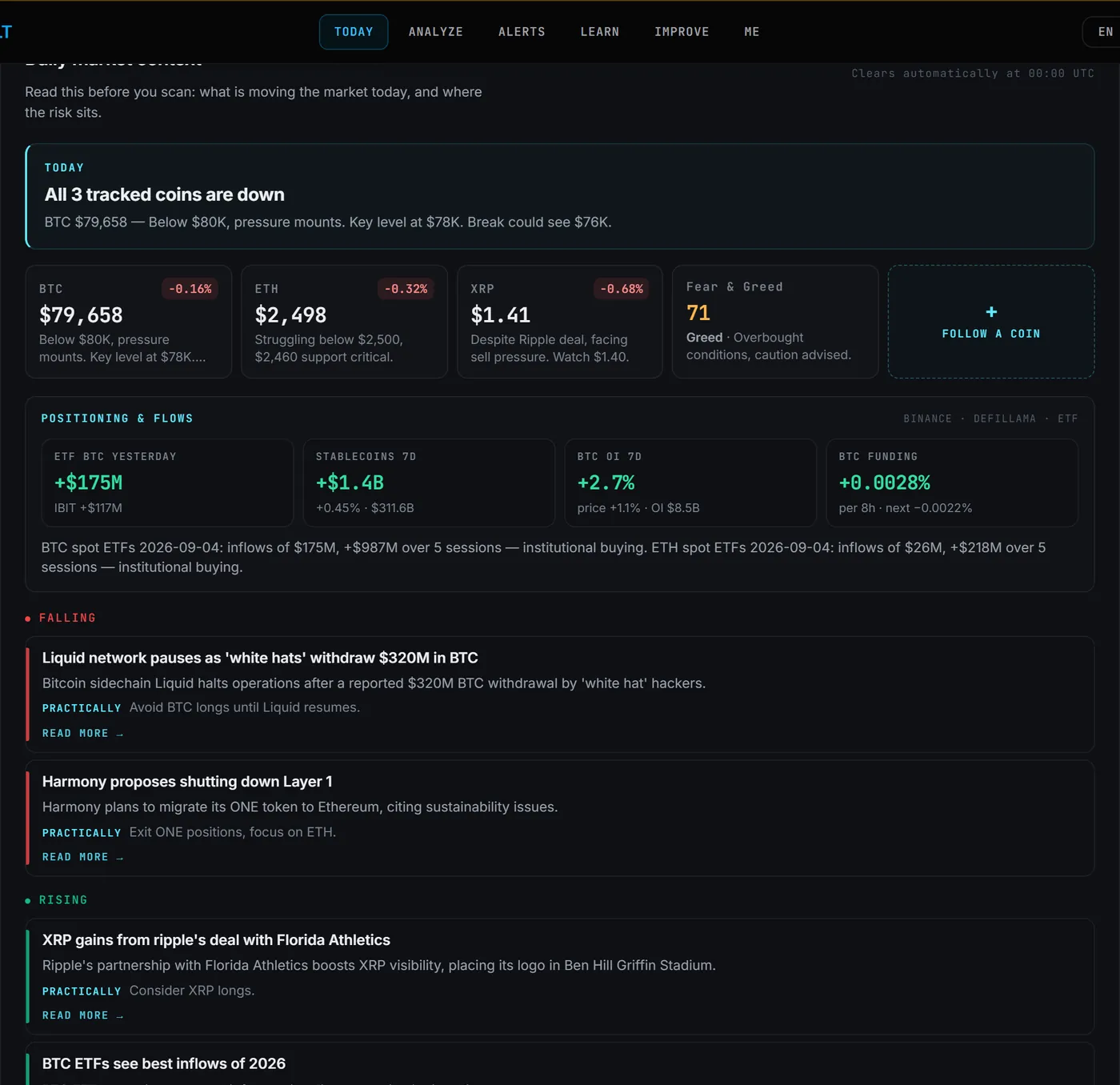The width and height of the screenshot is (1120, 1085).
Task: Click the POSITIONING & FLOWS heading
Action: pos(117,418)
